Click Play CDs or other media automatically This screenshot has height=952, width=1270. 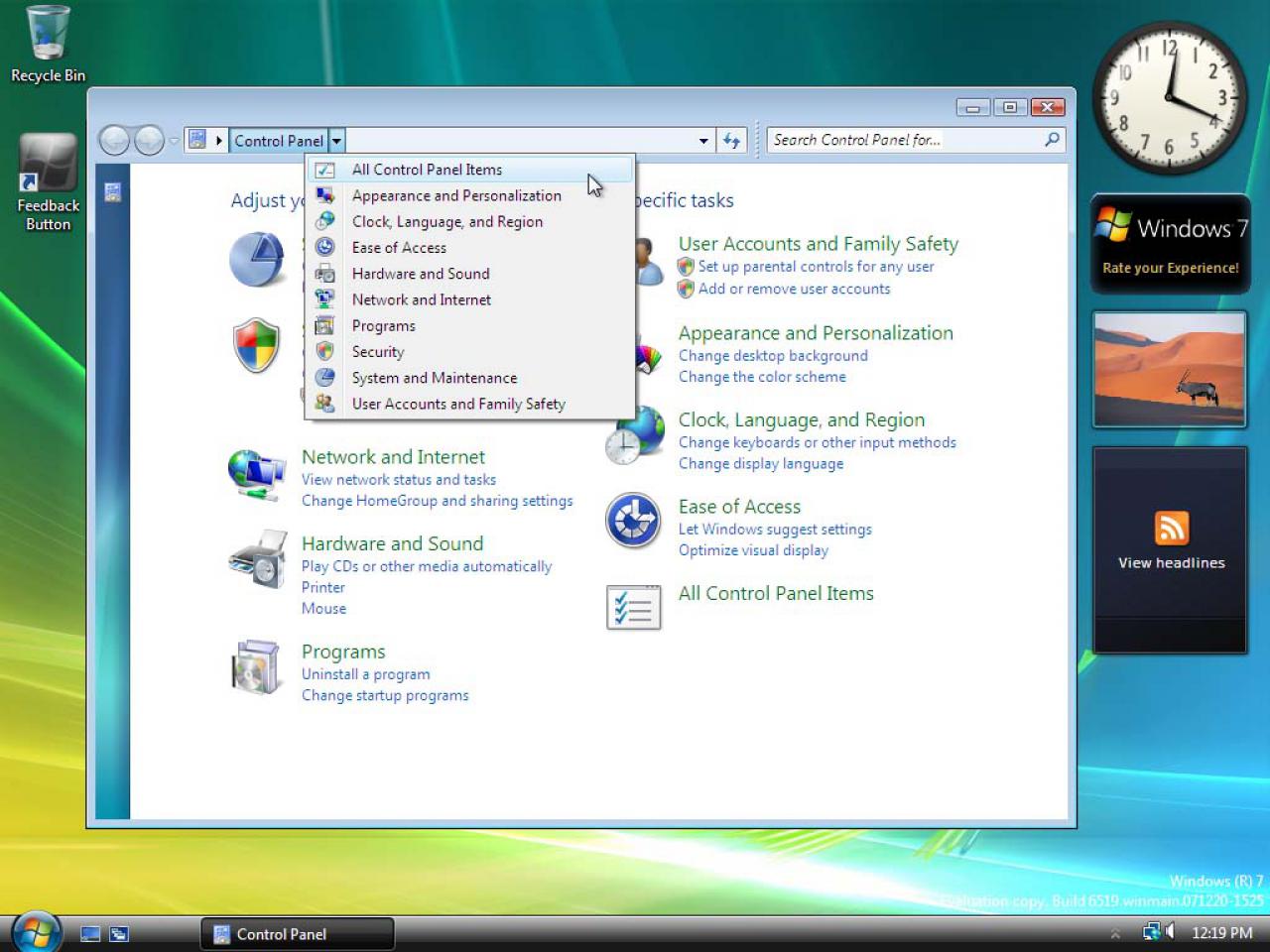[427, 566]
